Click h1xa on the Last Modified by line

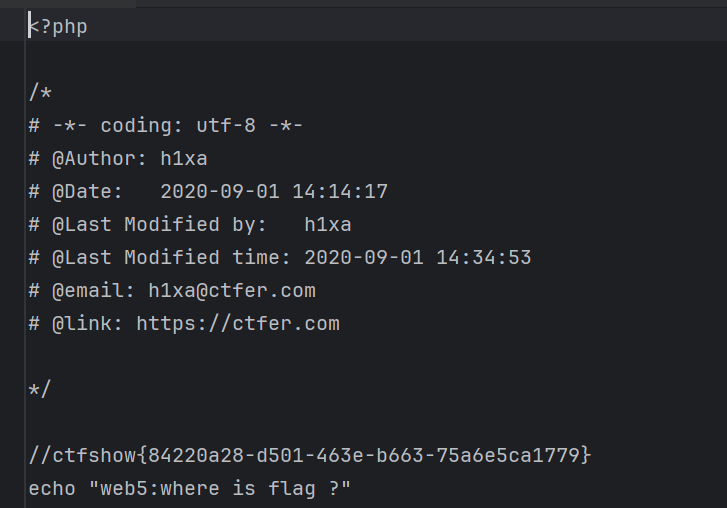click(328, 225)
